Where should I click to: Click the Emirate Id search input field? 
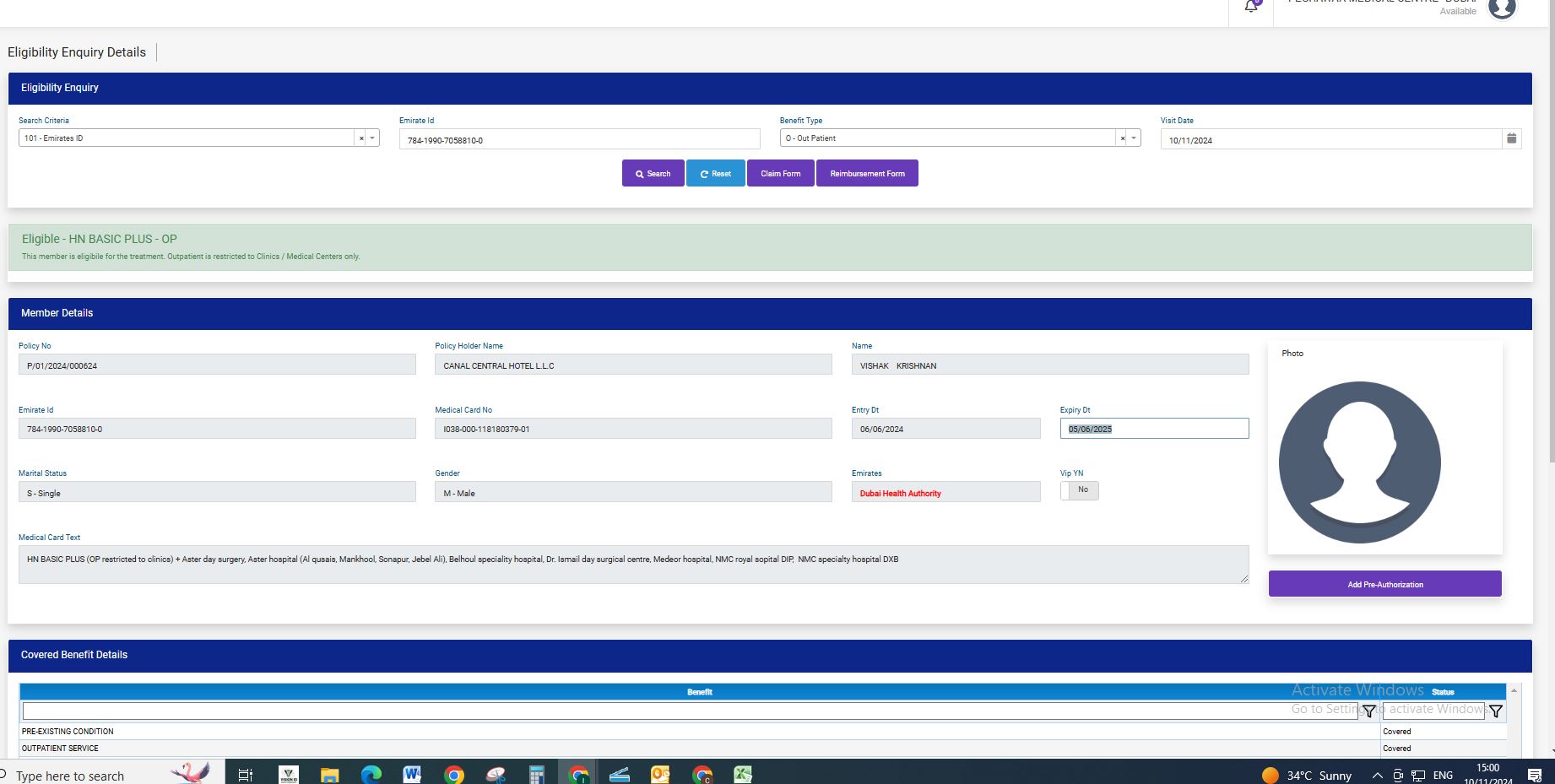579,140
